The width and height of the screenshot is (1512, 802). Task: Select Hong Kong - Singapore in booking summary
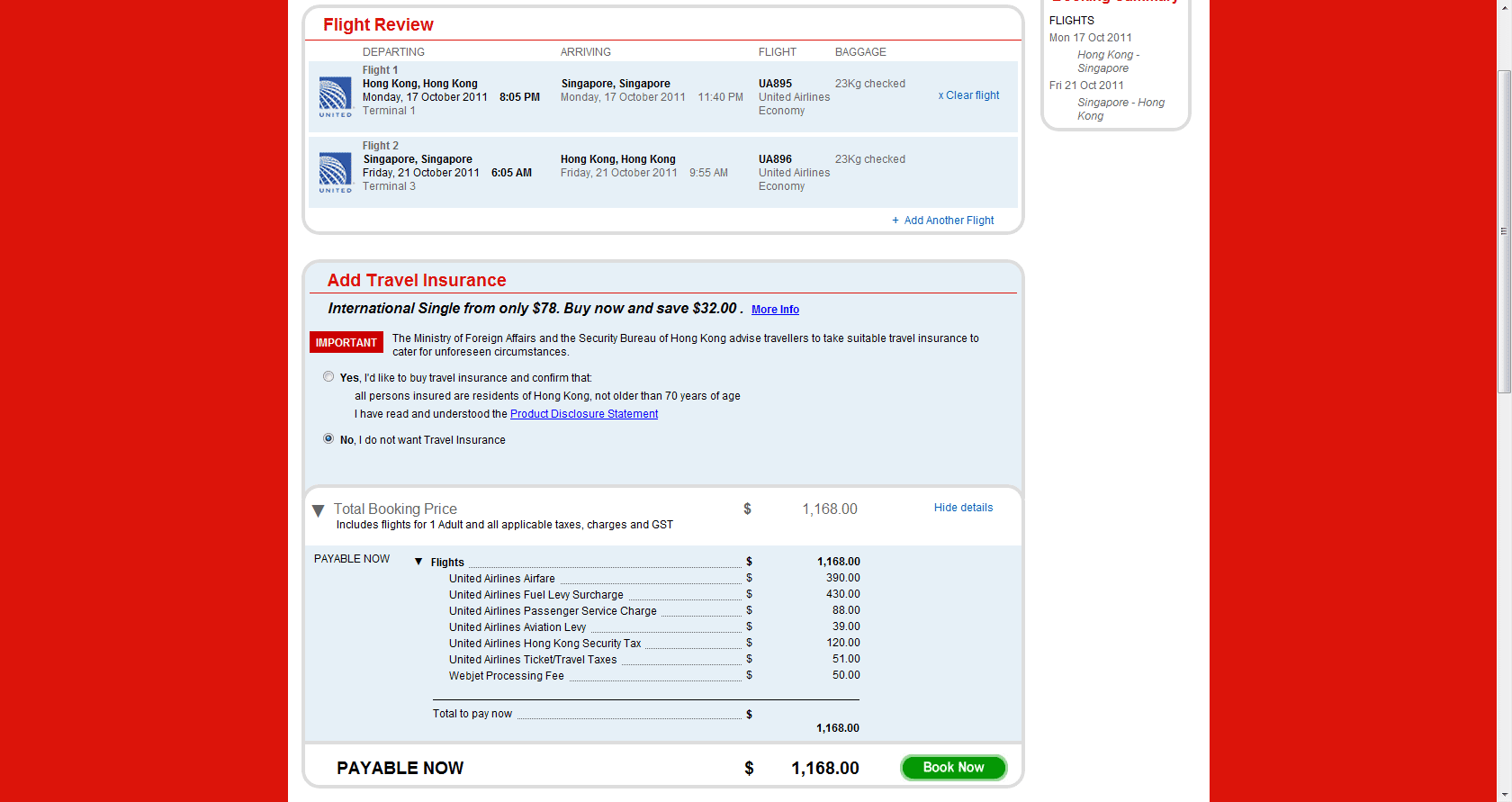click(1108, 61)
